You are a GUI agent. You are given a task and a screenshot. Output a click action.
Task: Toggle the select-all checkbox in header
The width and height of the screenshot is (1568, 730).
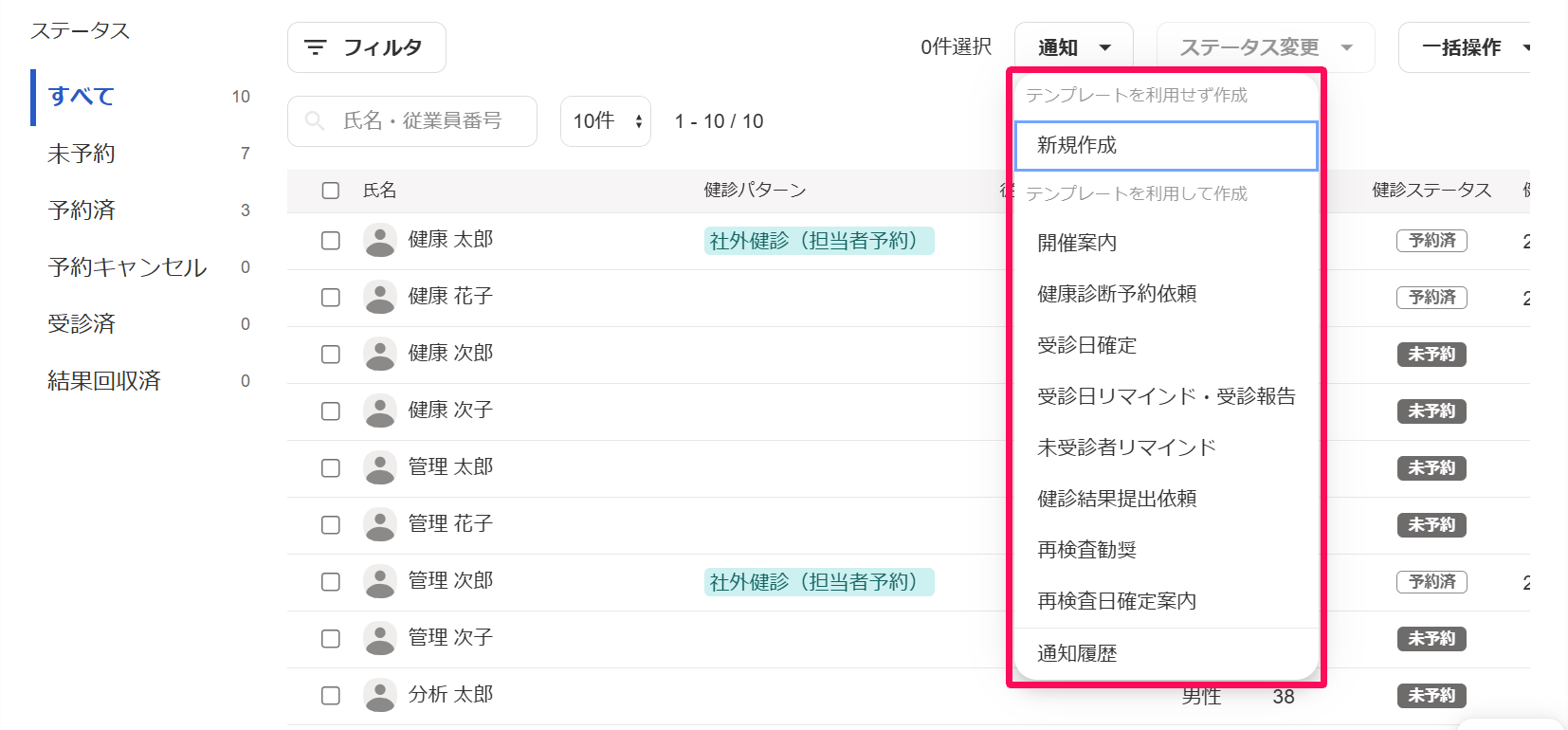click(331, 191)
